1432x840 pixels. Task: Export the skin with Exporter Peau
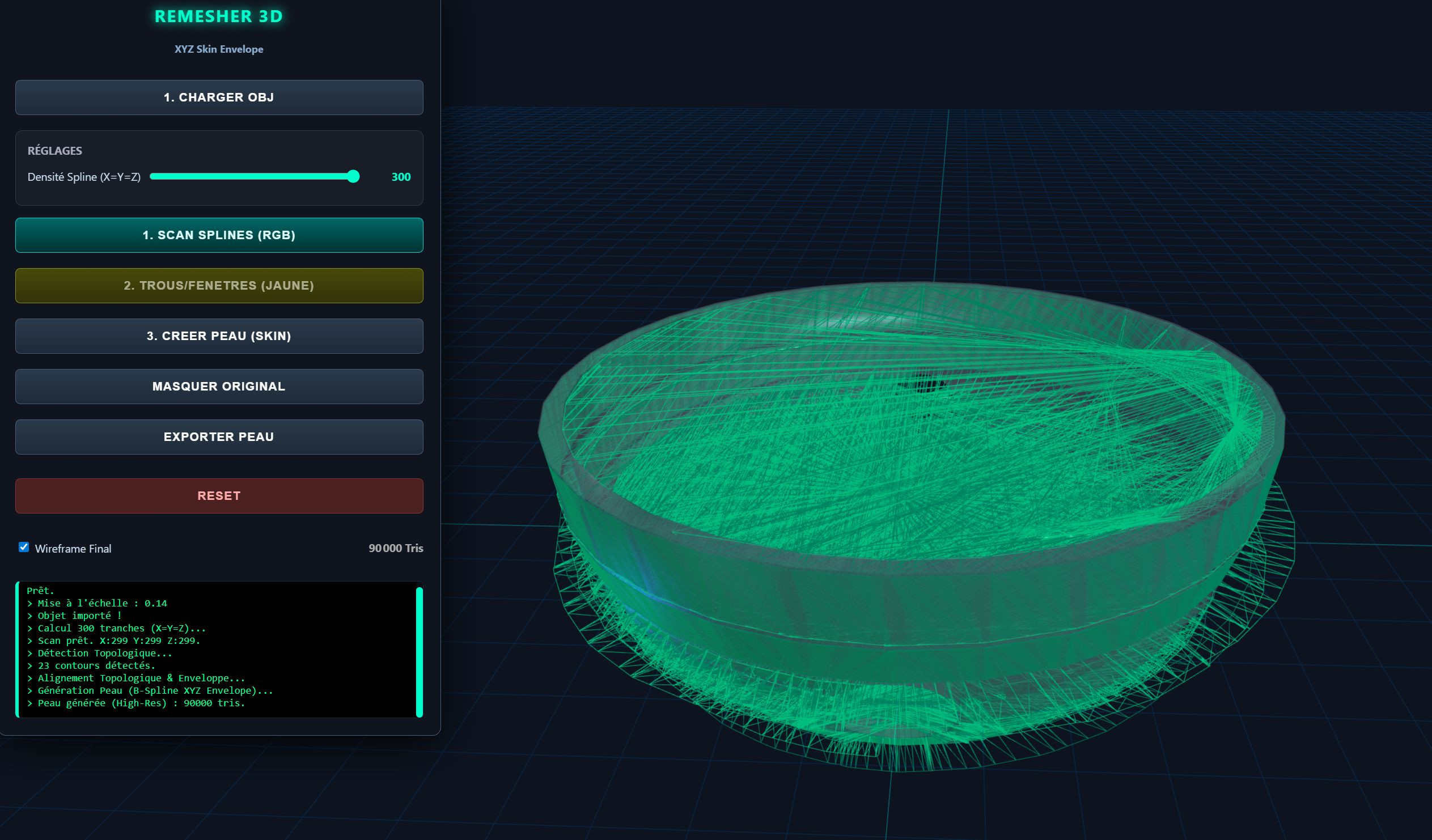[219, 436]
